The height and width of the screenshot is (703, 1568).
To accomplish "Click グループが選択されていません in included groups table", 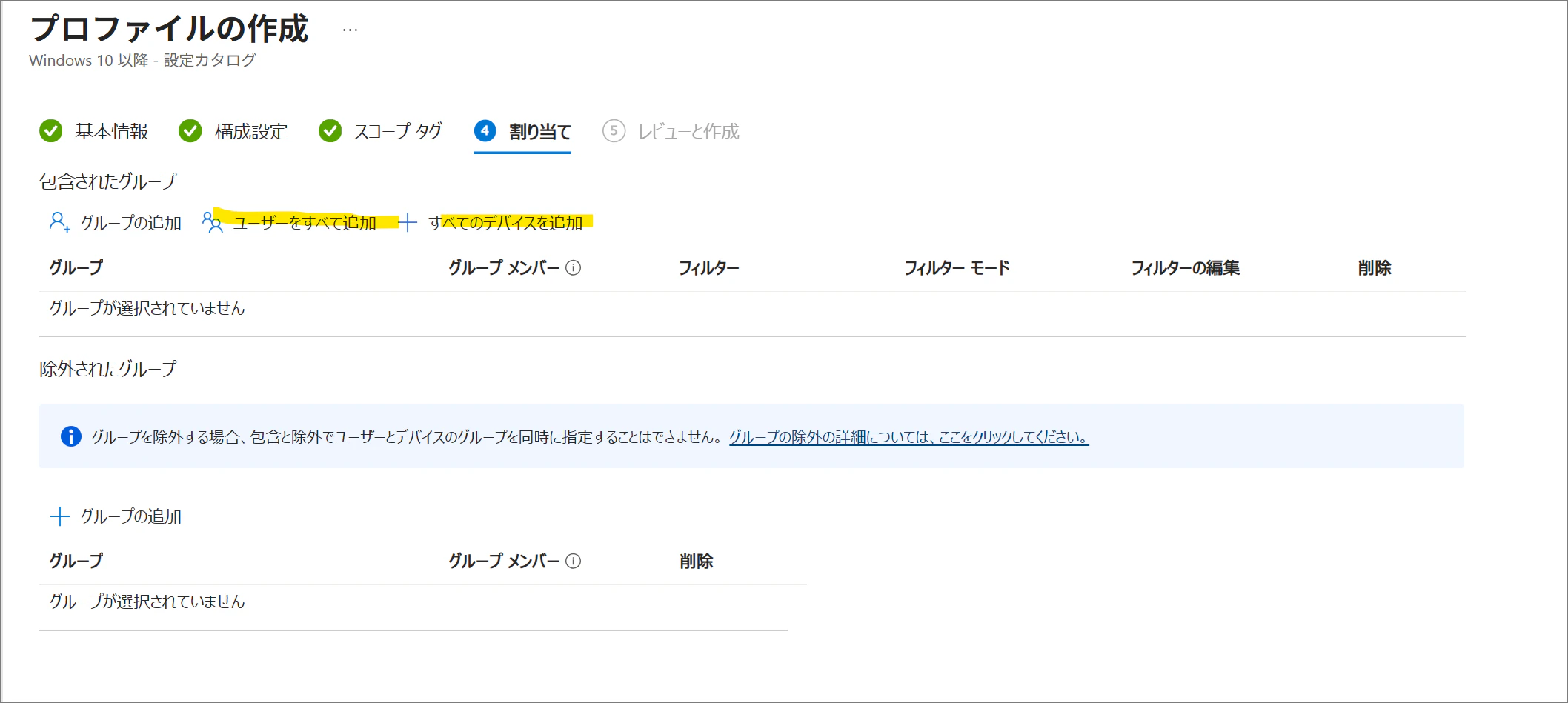I will point(147,308).
